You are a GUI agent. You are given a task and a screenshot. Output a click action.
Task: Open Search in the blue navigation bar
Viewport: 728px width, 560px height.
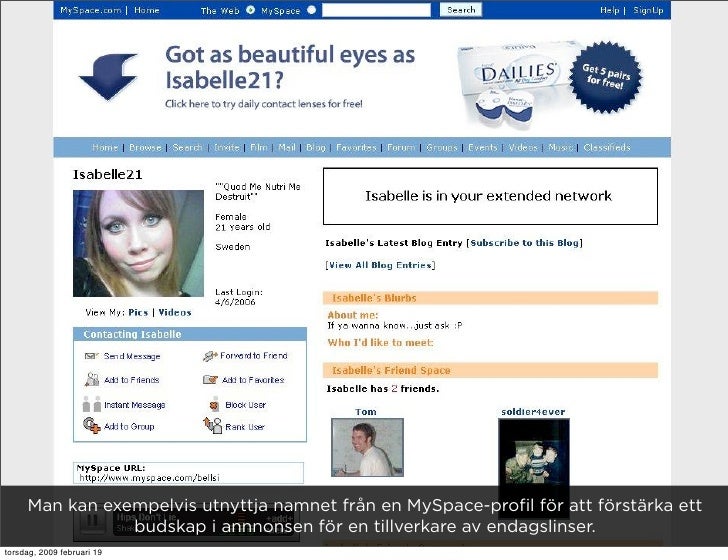pos(187,147)
